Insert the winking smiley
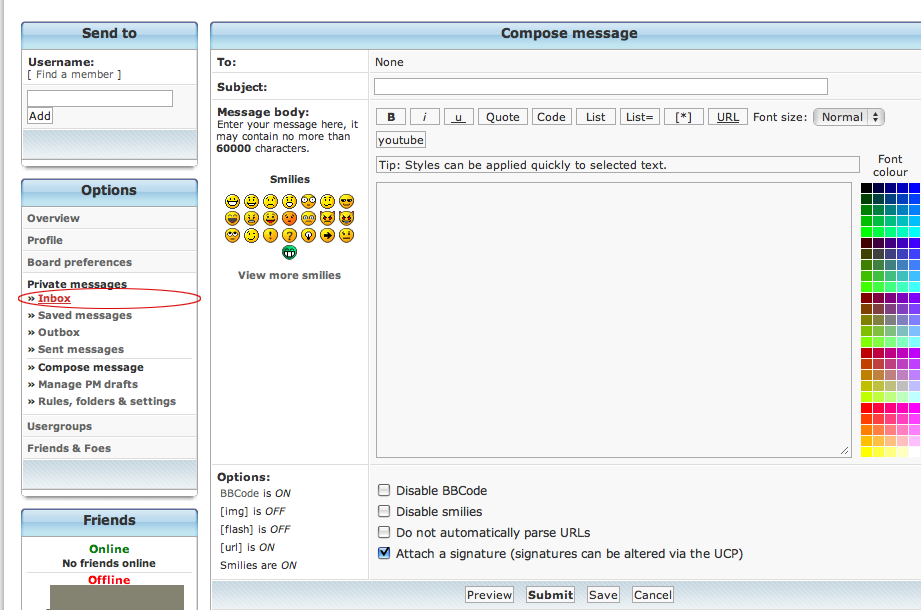The image size is (921, 610). (251, 235)
